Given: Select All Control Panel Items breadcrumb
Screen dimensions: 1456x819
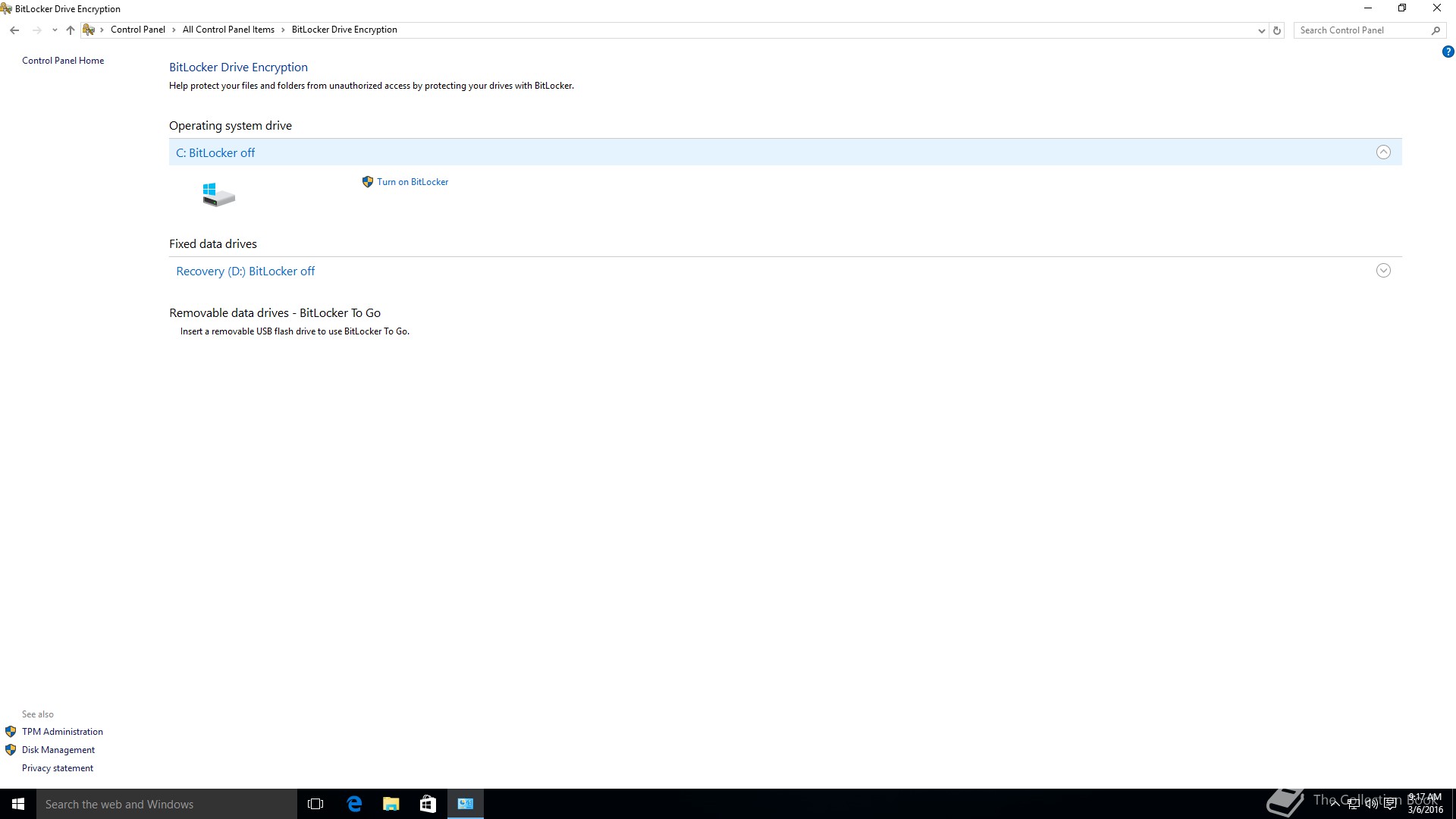Looking at the screenshot, I should click(x=228, y=30).
